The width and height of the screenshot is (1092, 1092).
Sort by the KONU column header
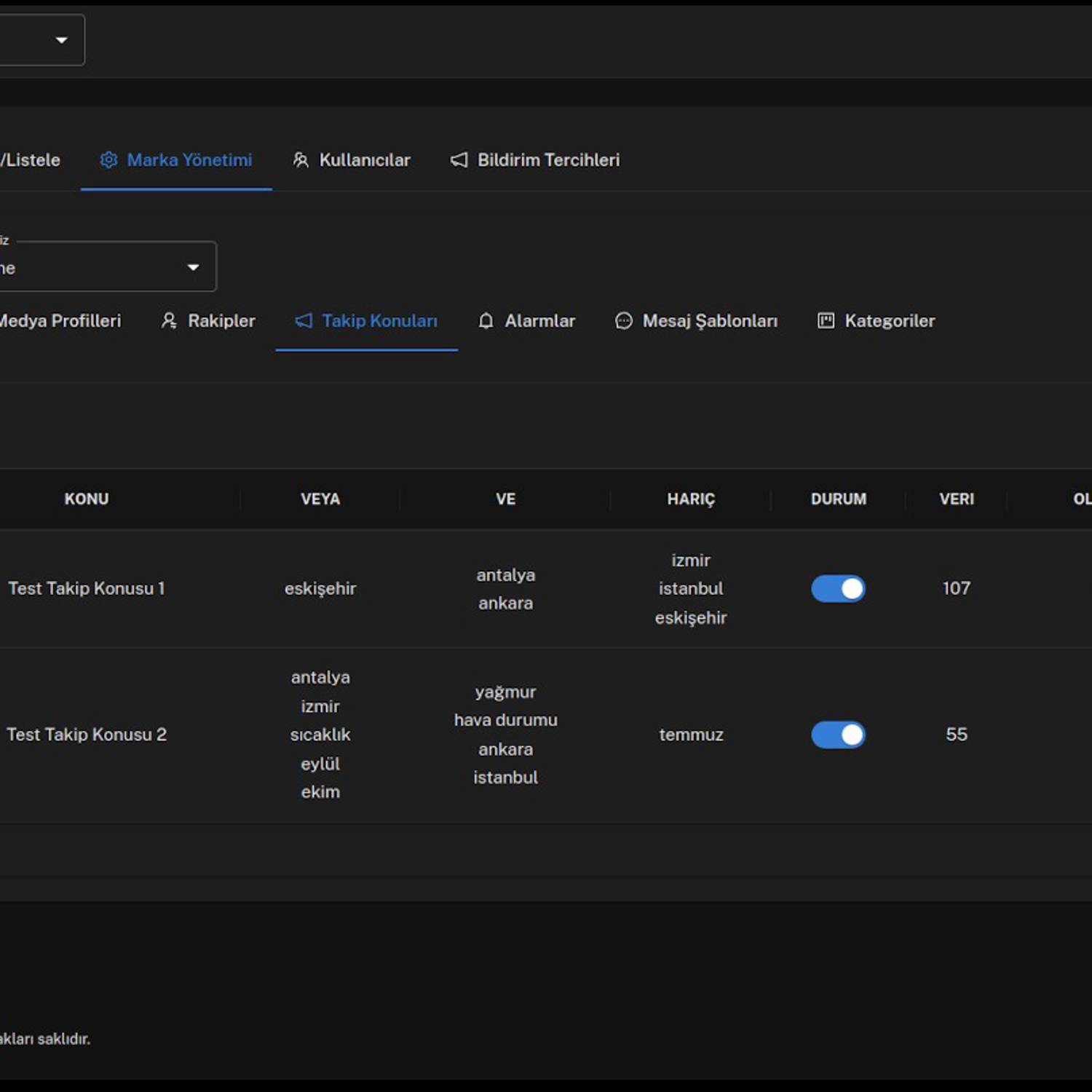[x=87, y=499]
